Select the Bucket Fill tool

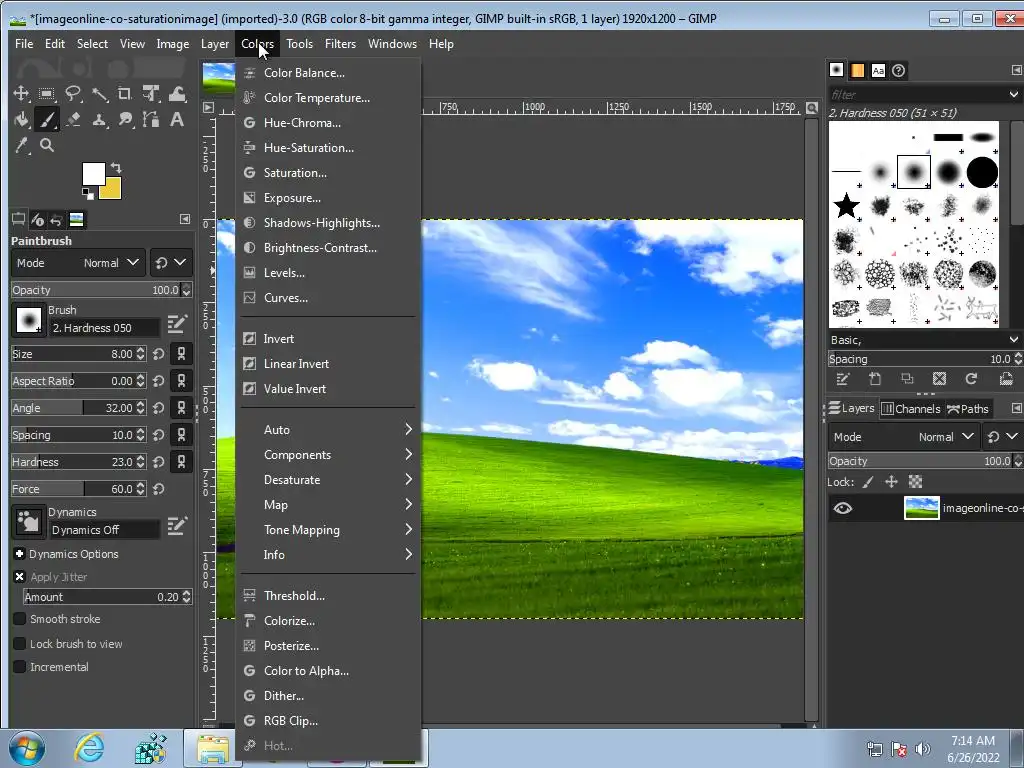[x=21, y=120]
